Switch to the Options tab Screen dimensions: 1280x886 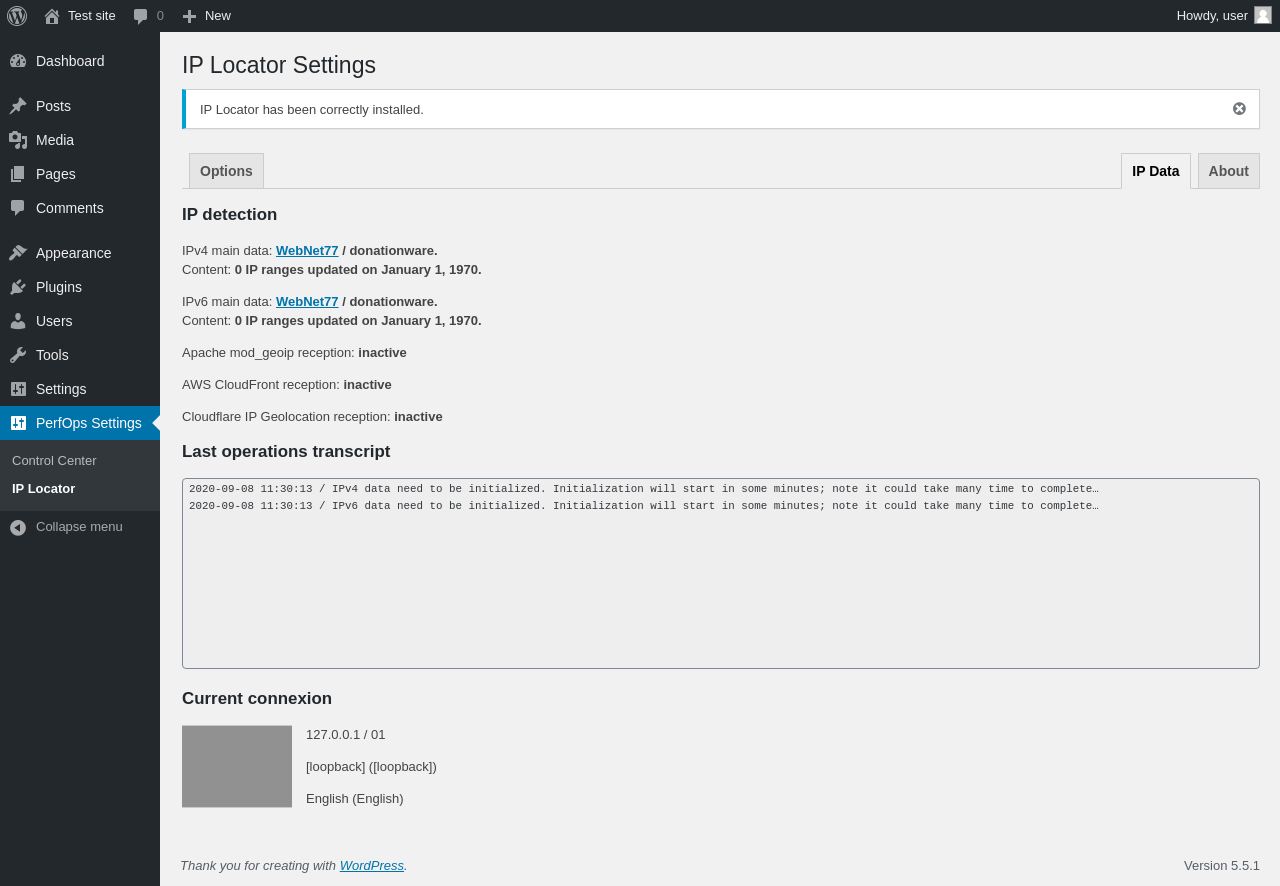[x=226, y=171]
